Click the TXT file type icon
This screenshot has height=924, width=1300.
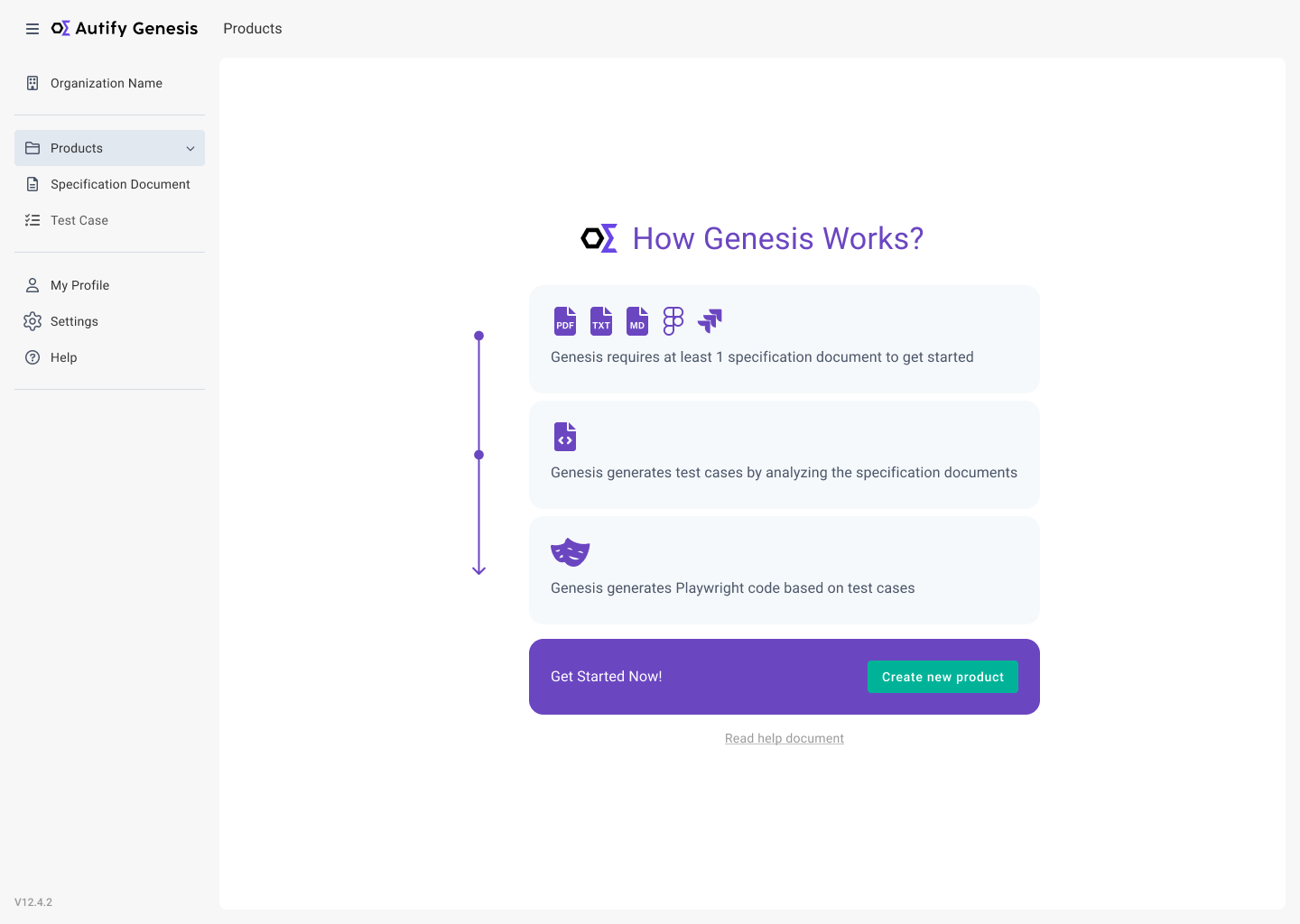point(601,321)
